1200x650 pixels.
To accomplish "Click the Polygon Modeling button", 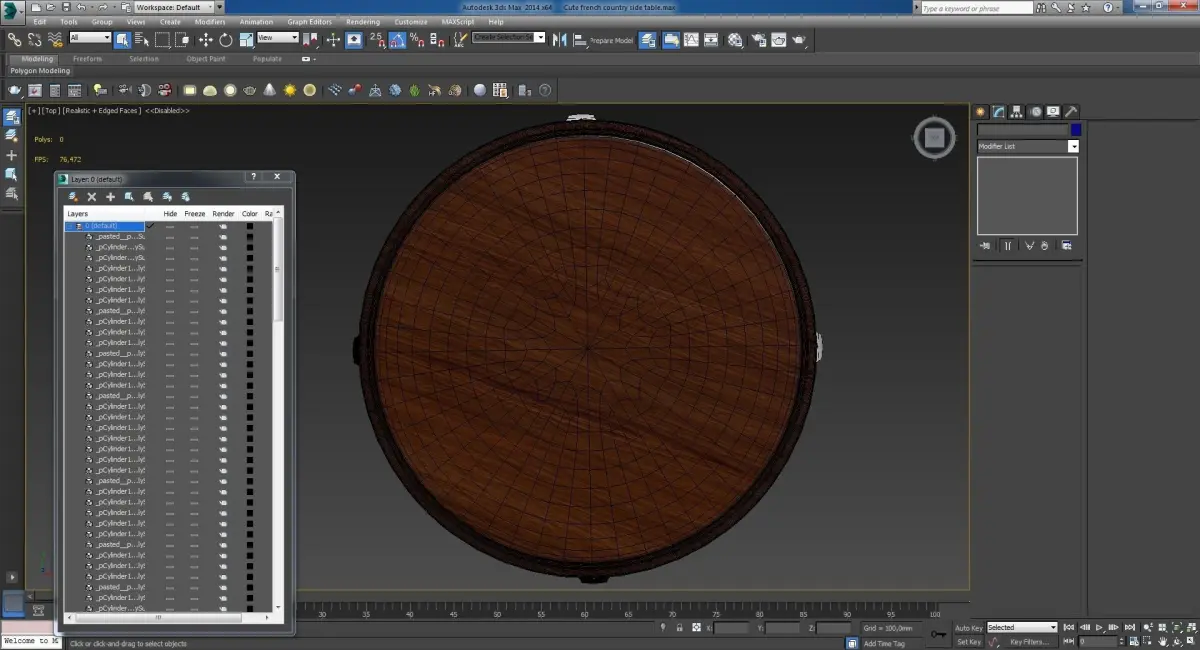I will (40, 71).
